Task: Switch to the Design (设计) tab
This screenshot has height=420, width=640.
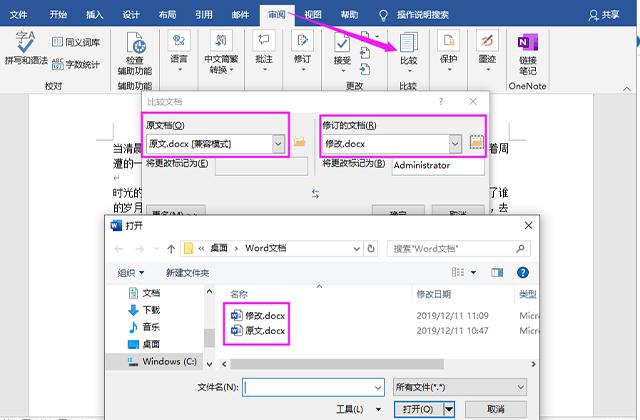Action: tap(131, 15)
